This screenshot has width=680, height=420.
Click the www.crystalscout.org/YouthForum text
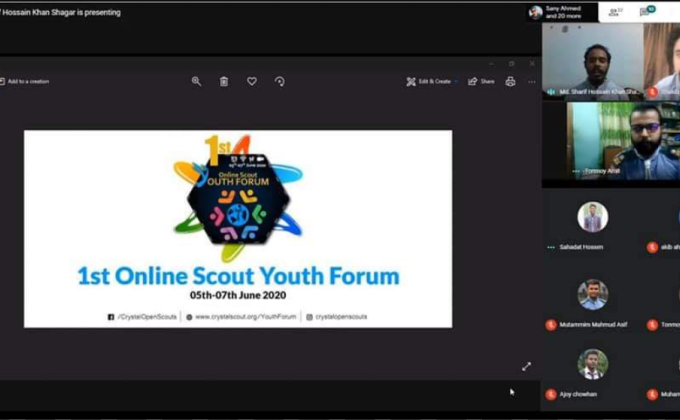245,317
